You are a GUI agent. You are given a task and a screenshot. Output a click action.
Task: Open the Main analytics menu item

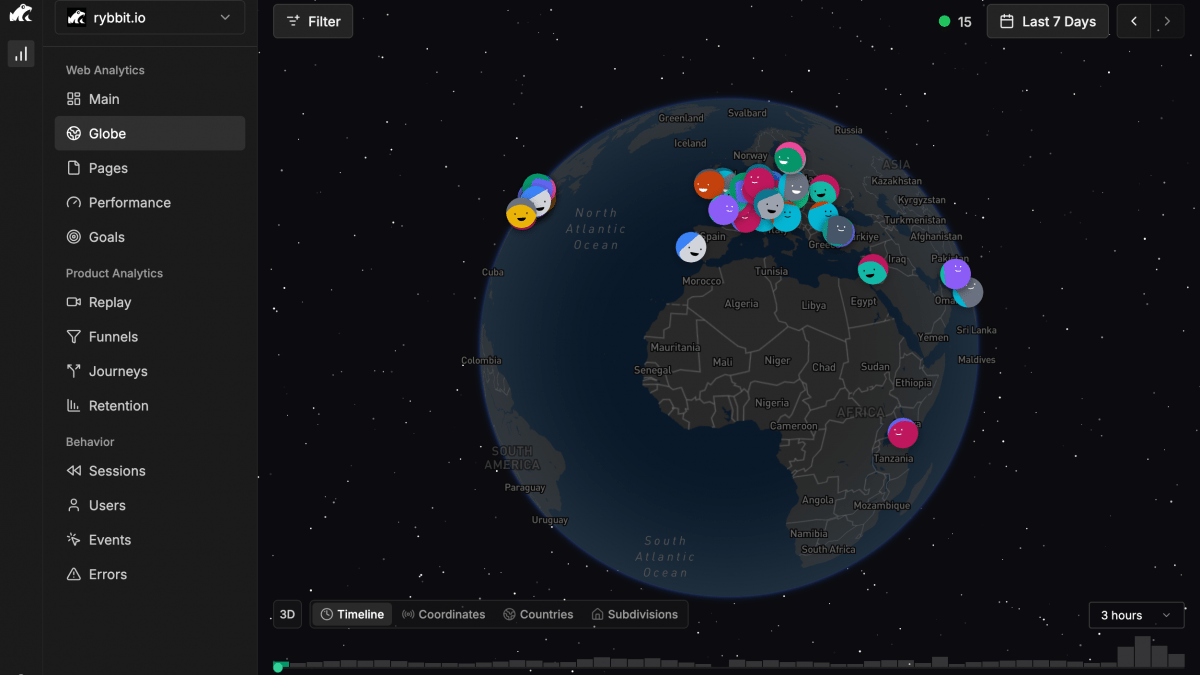coord(104,99)
